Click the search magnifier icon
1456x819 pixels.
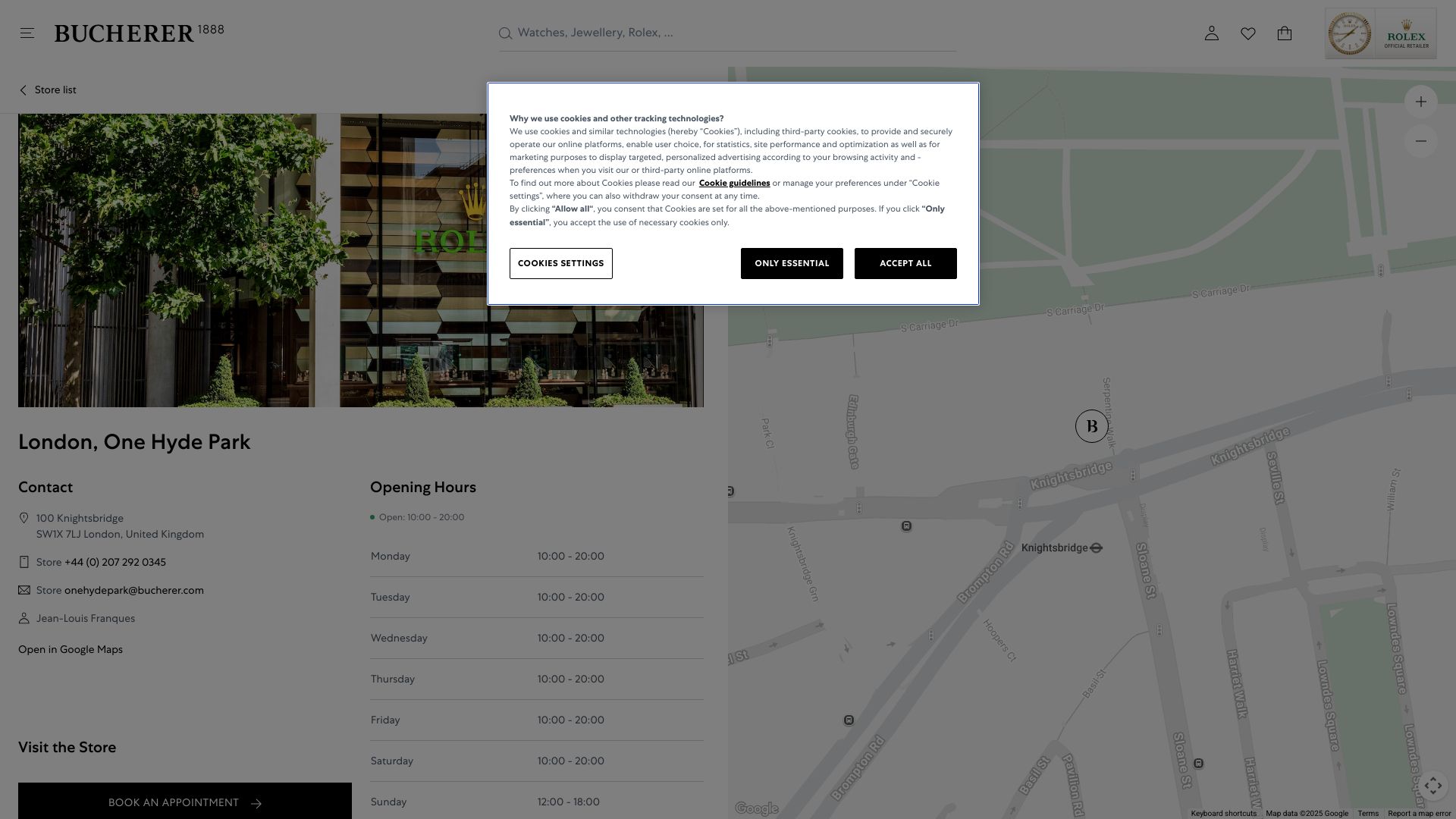(x=505, y=33)
